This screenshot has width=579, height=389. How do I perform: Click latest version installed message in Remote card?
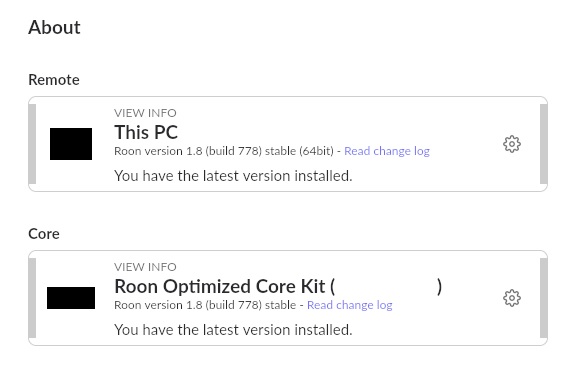pos(233,176)
